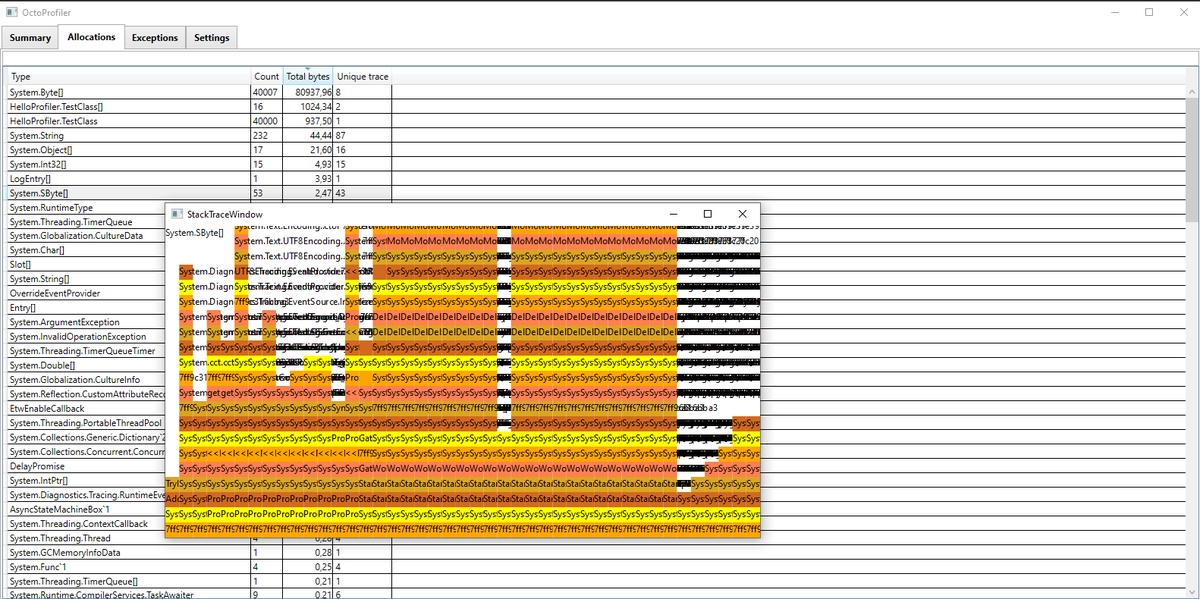This screenshot has height=599, width=1200.
Task: Open the Settings tab
Action: tap(211, 38)
